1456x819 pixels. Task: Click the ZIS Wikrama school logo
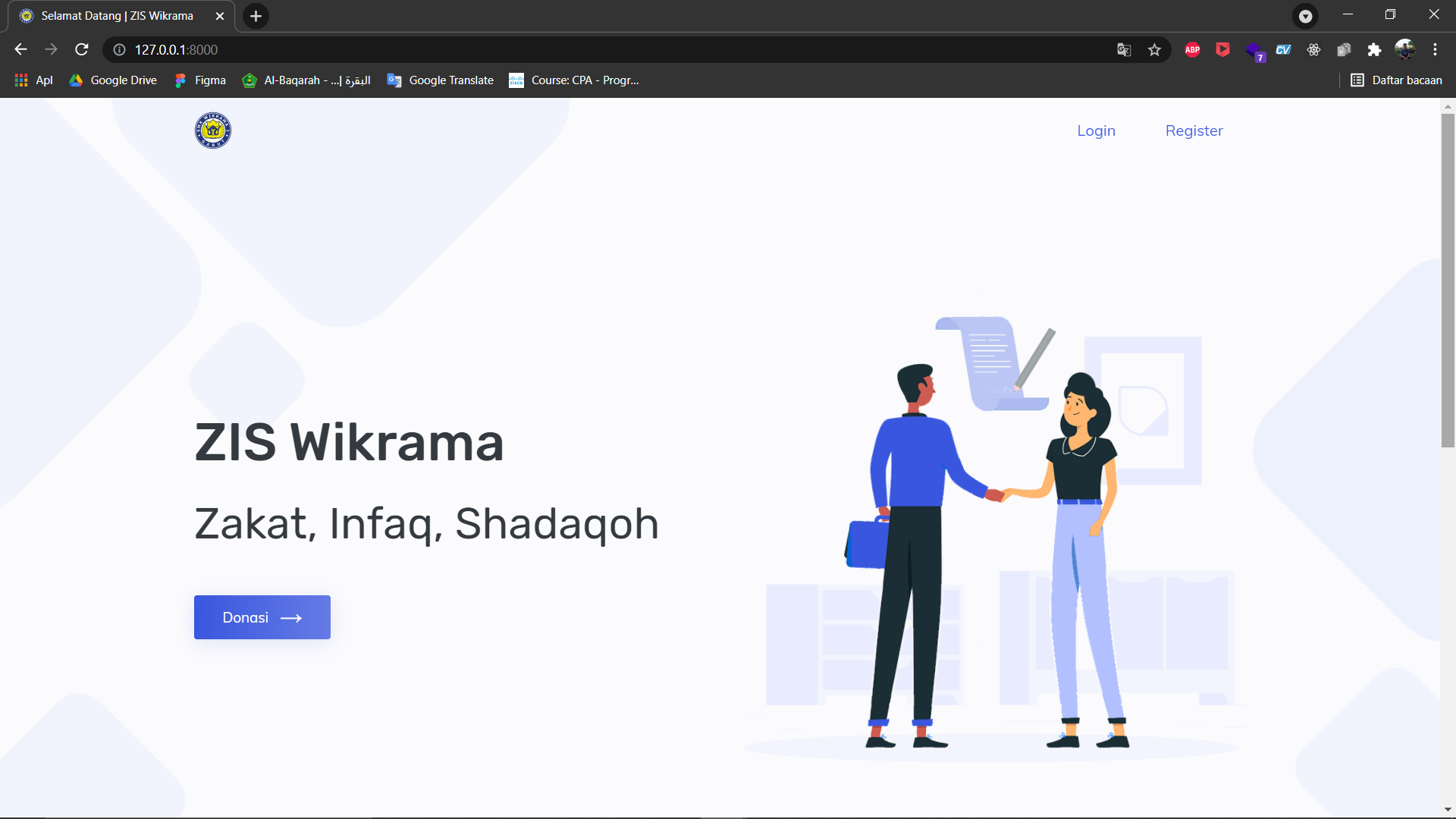[213, 130]
